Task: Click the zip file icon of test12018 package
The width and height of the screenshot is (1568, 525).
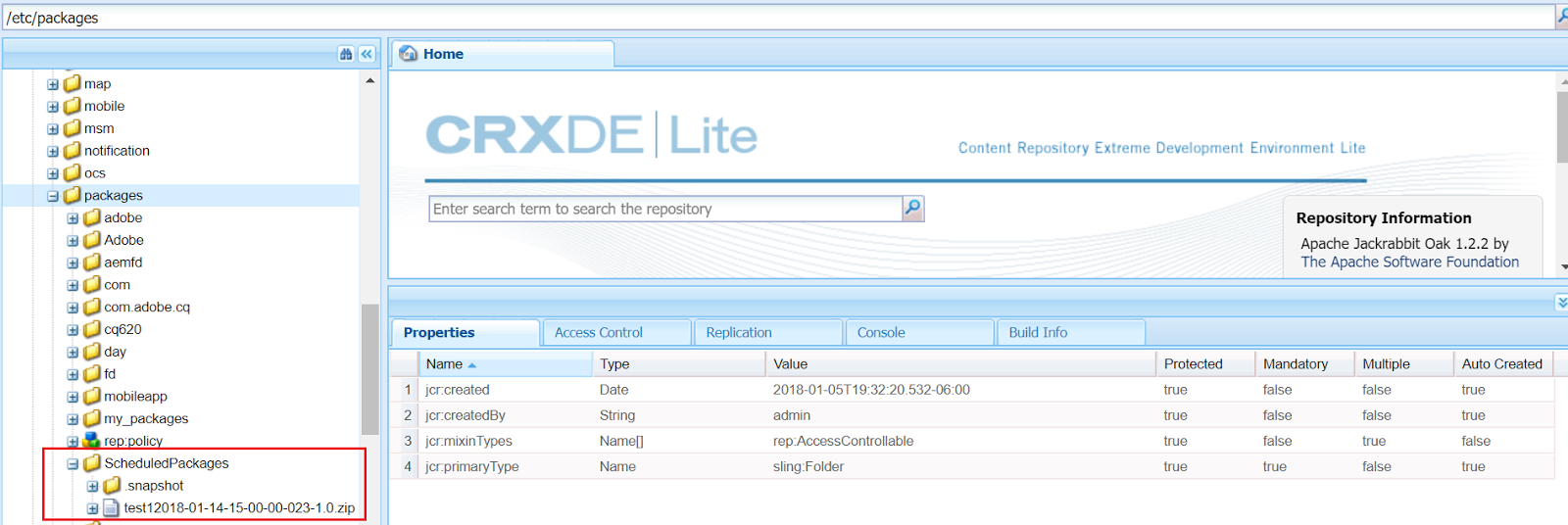Action: tap(112, 507)
